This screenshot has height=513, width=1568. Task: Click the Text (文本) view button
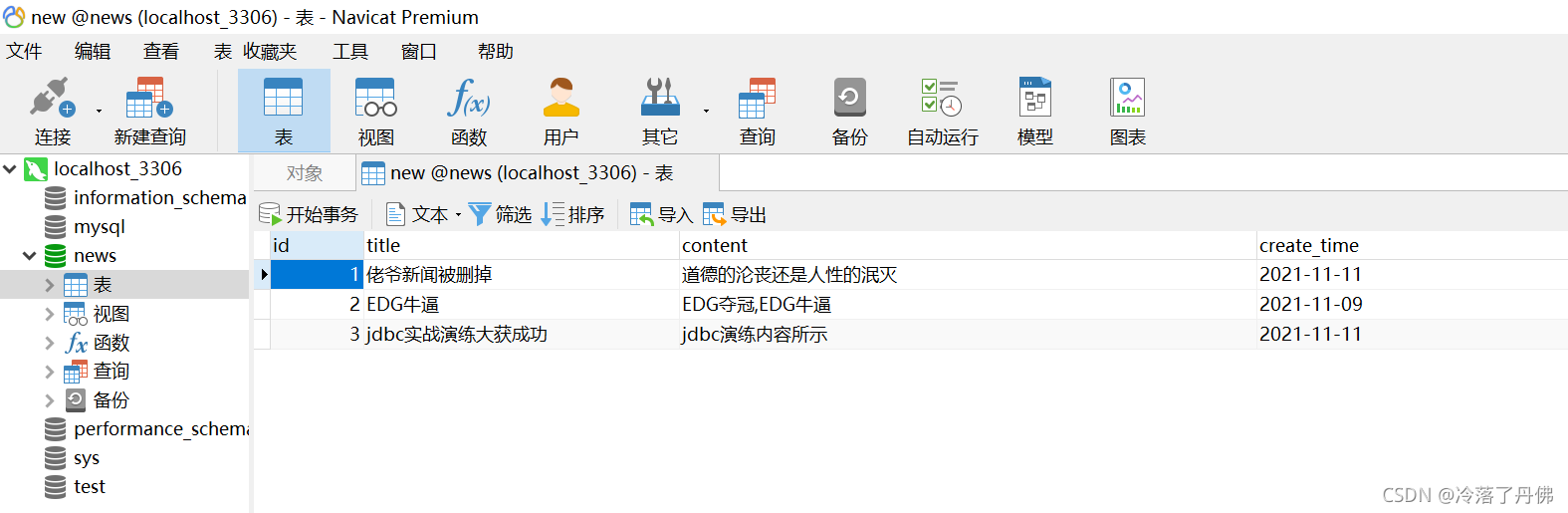418,214
